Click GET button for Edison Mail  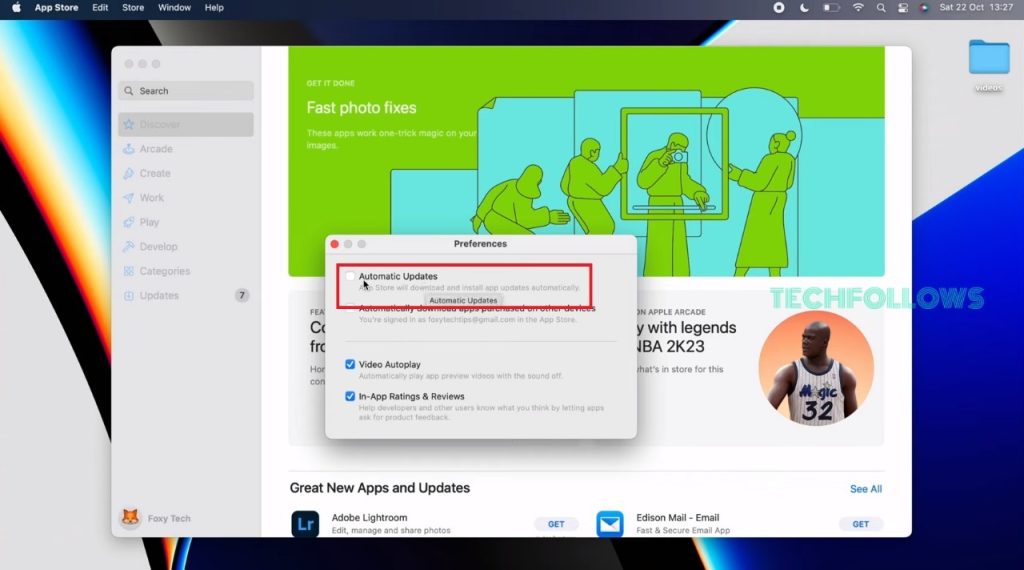coord(860,524)
